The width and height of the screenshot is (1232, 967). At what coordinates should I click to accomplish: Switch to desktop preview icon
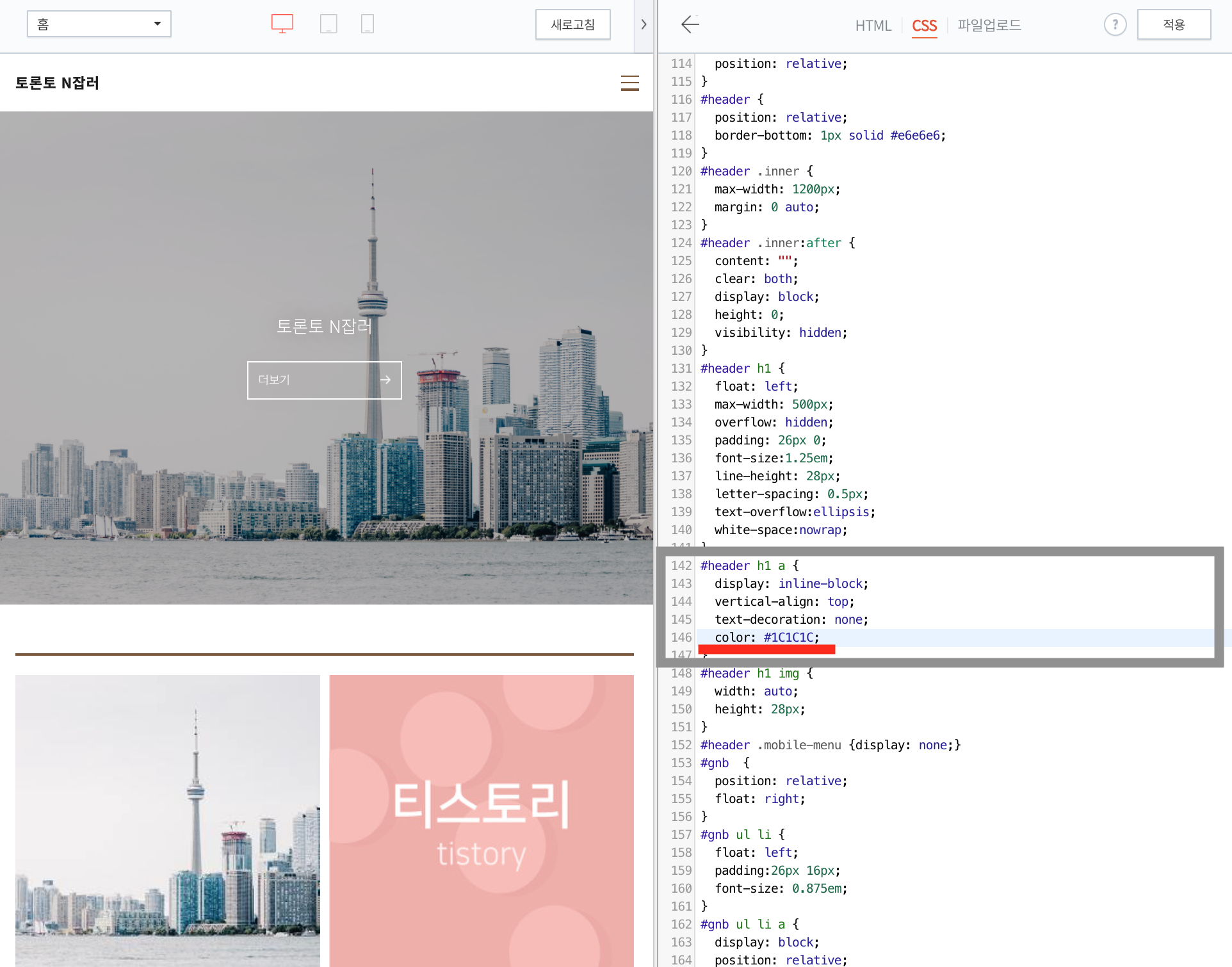(282, 24)
